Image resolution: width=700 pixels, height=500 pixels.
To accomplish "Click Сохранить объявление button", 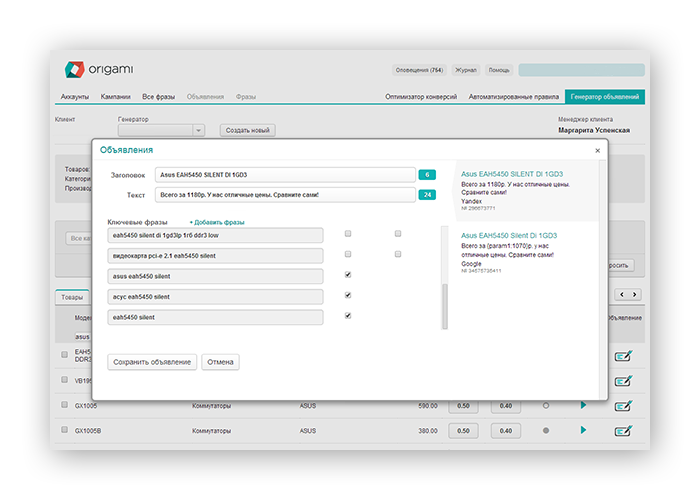I will [152, 362].
